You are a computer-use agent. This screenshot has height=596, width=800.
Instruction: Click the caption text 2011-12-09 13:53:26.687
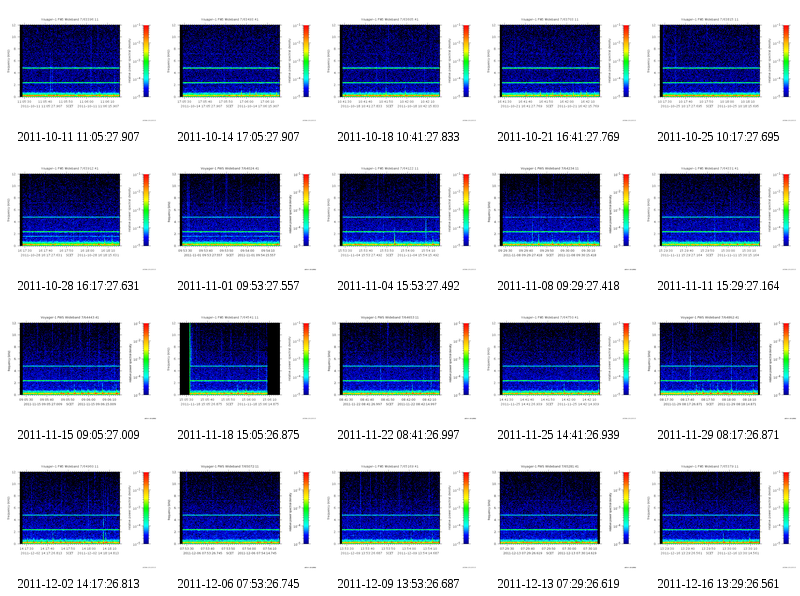pyautogui.click(x=398, y=584)
